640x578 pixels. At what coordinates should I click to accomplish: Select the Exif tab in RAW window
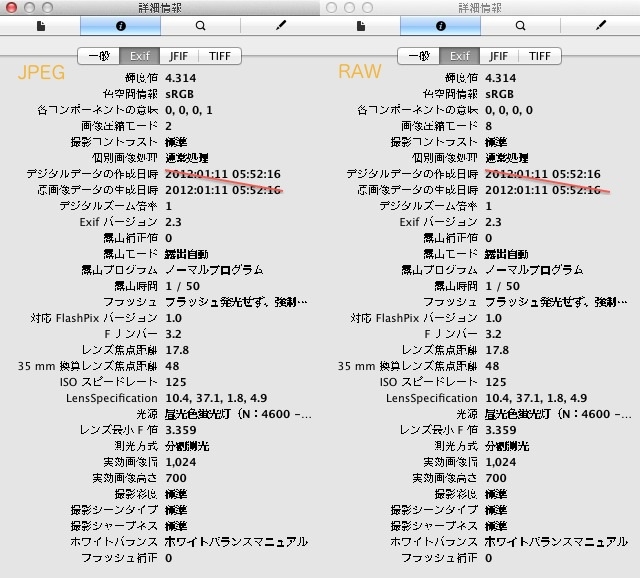[x=460, y=56]
